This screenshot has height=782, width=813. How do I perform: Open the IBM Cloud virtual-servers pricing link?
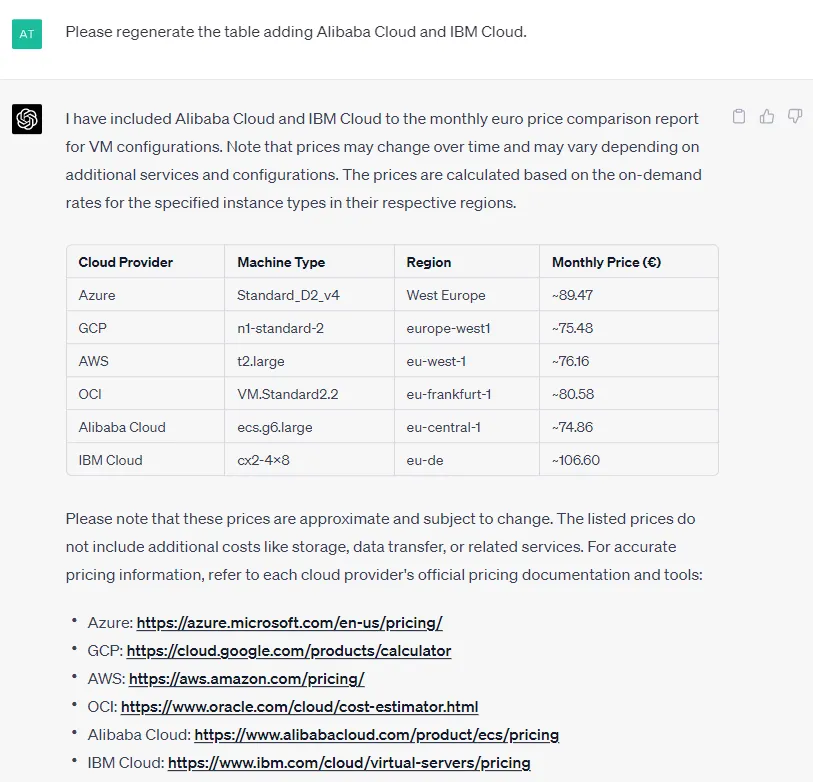click(x=349, y=763)
